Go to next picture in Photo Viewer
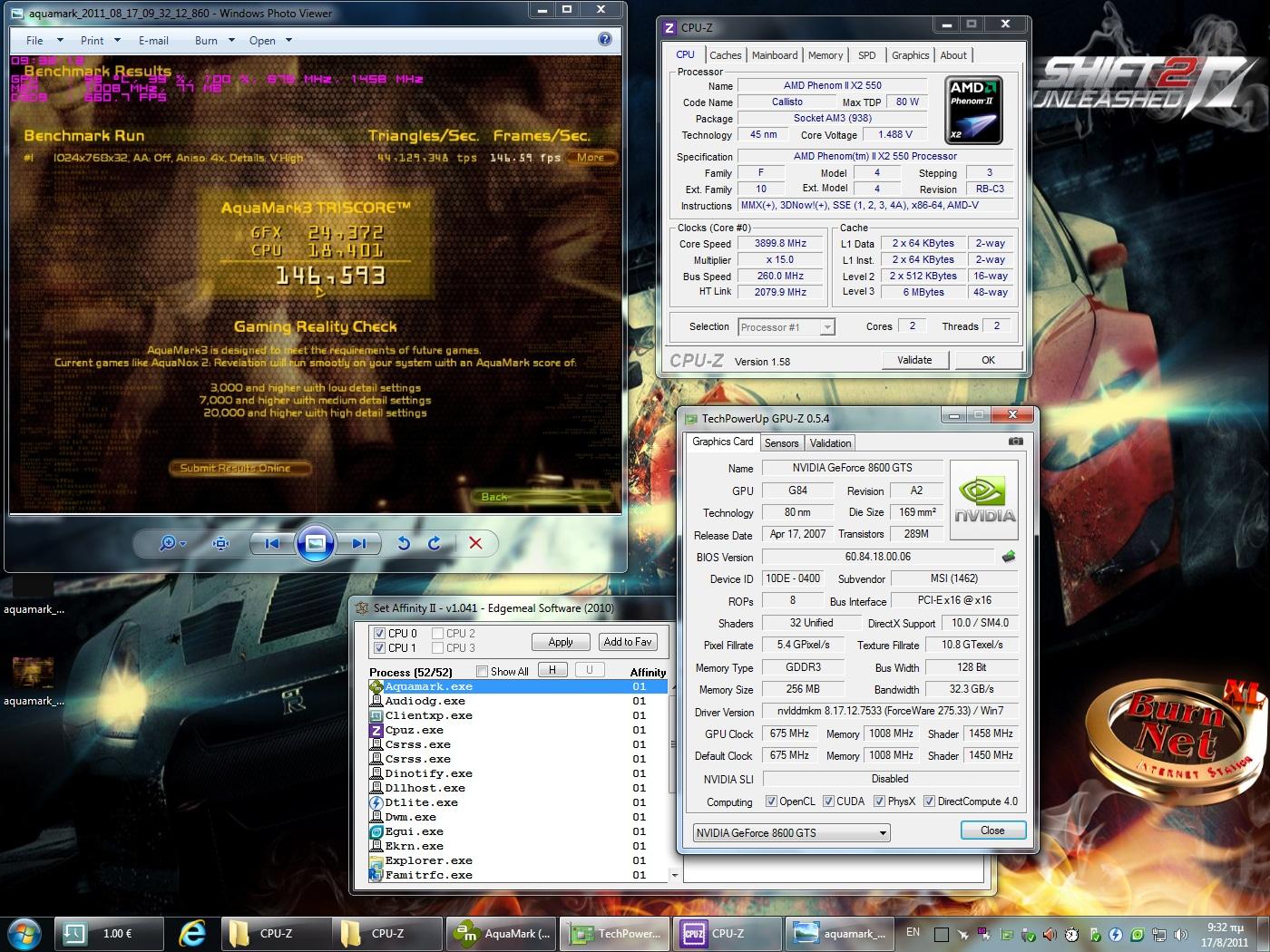The image size is (1270, 952). click(x=359, y=543)
